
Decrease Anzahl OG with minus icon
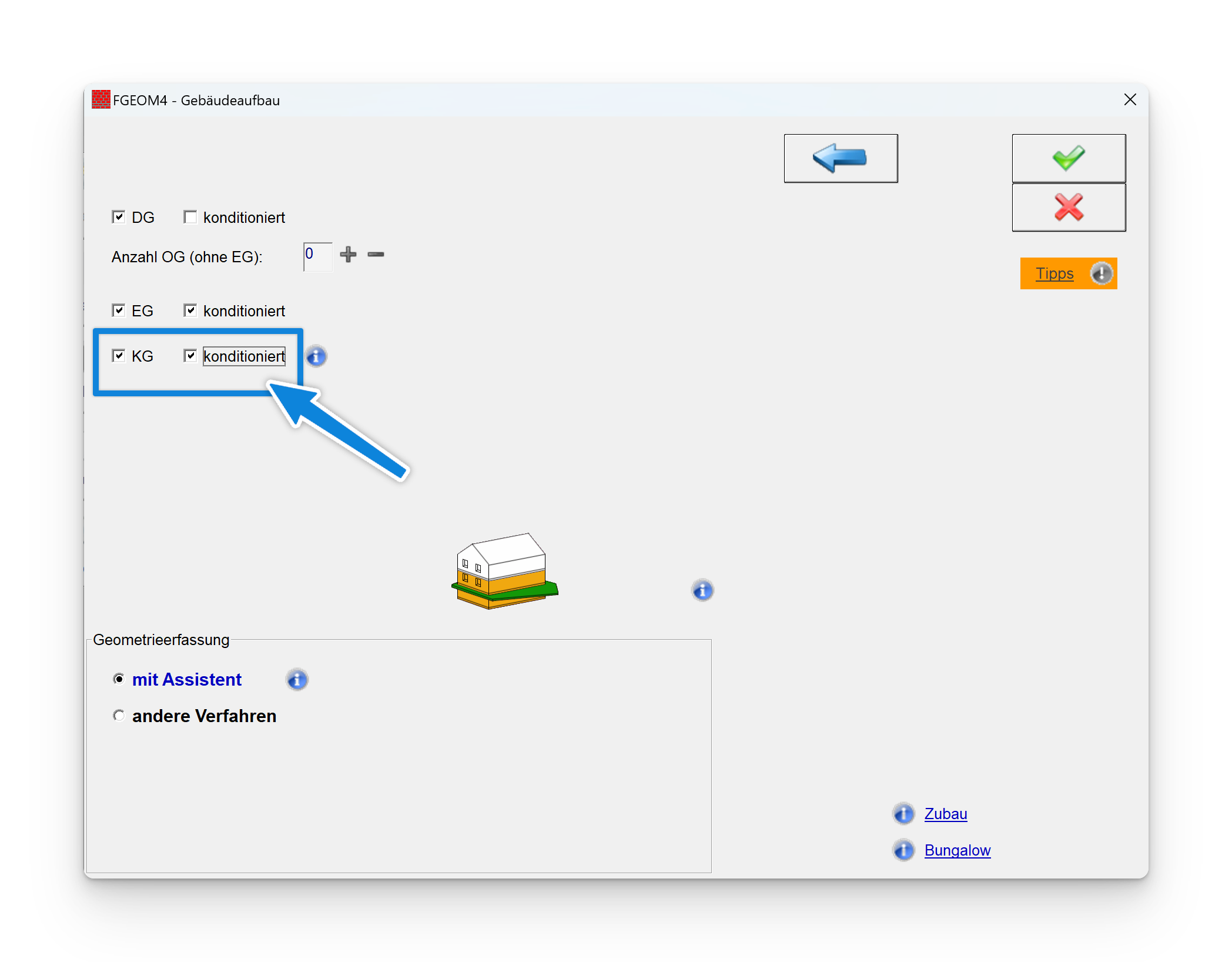(x=376, y=255)
